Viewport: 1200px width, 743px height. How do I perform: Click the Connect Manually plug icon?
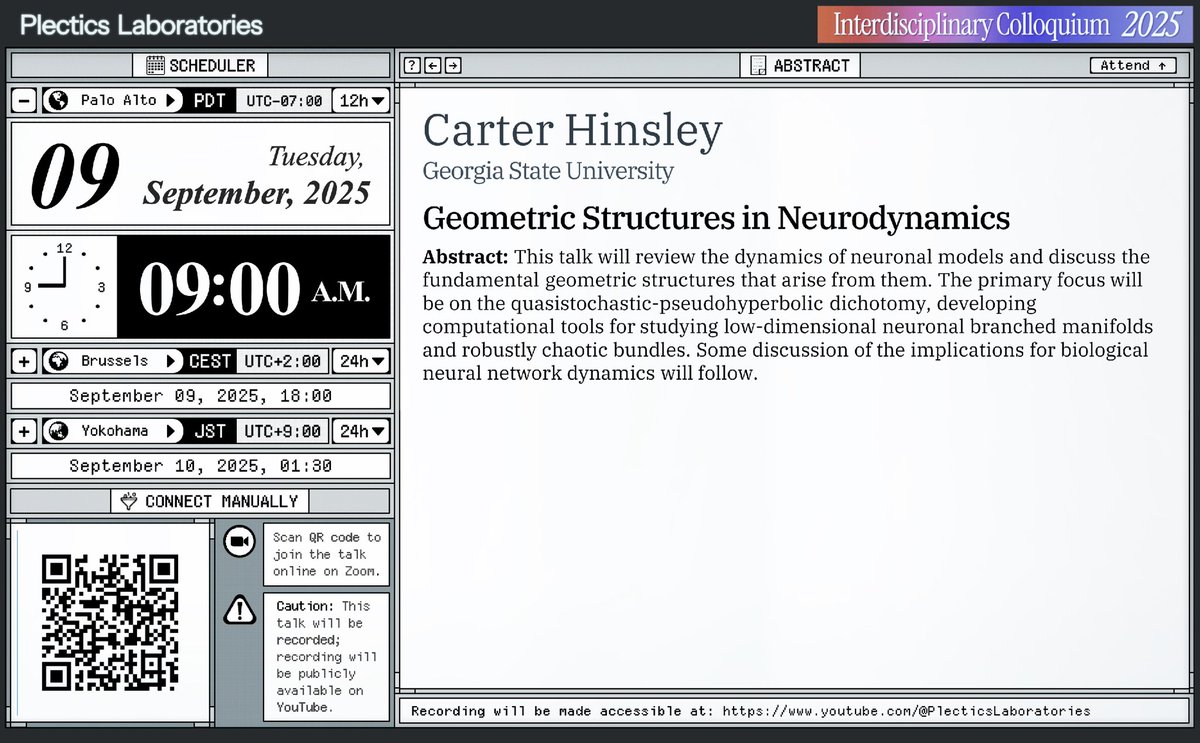click(127, 501)
